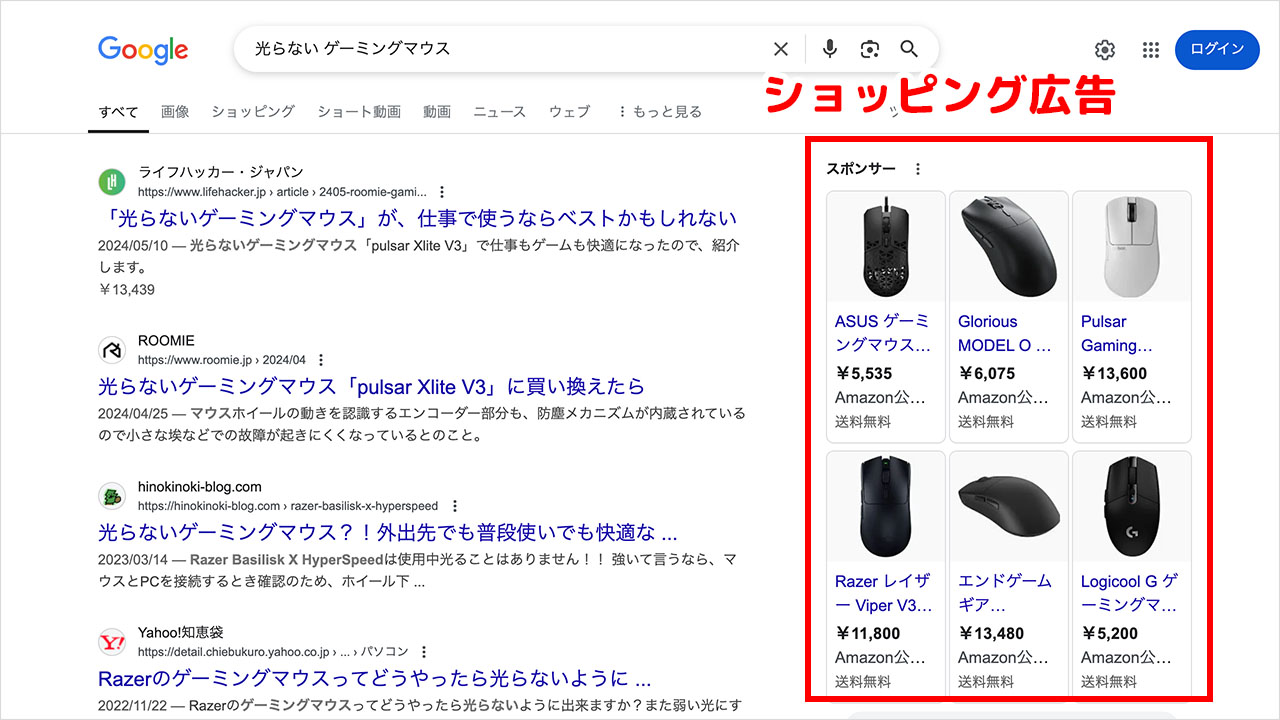The width and height of the screenshot is (1280, 720).
Task: Click the Yahoo!知恵袋 site name text
Action: point(180,632)
